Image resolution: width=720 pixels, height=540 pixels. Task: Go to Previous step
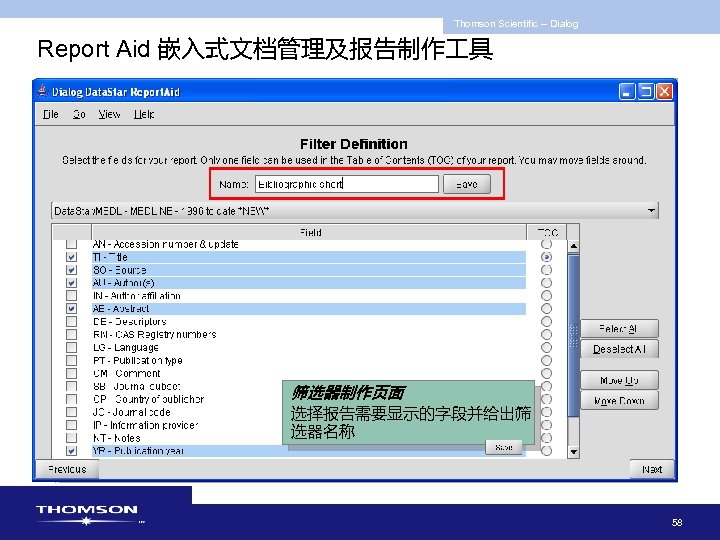[67, 469]
